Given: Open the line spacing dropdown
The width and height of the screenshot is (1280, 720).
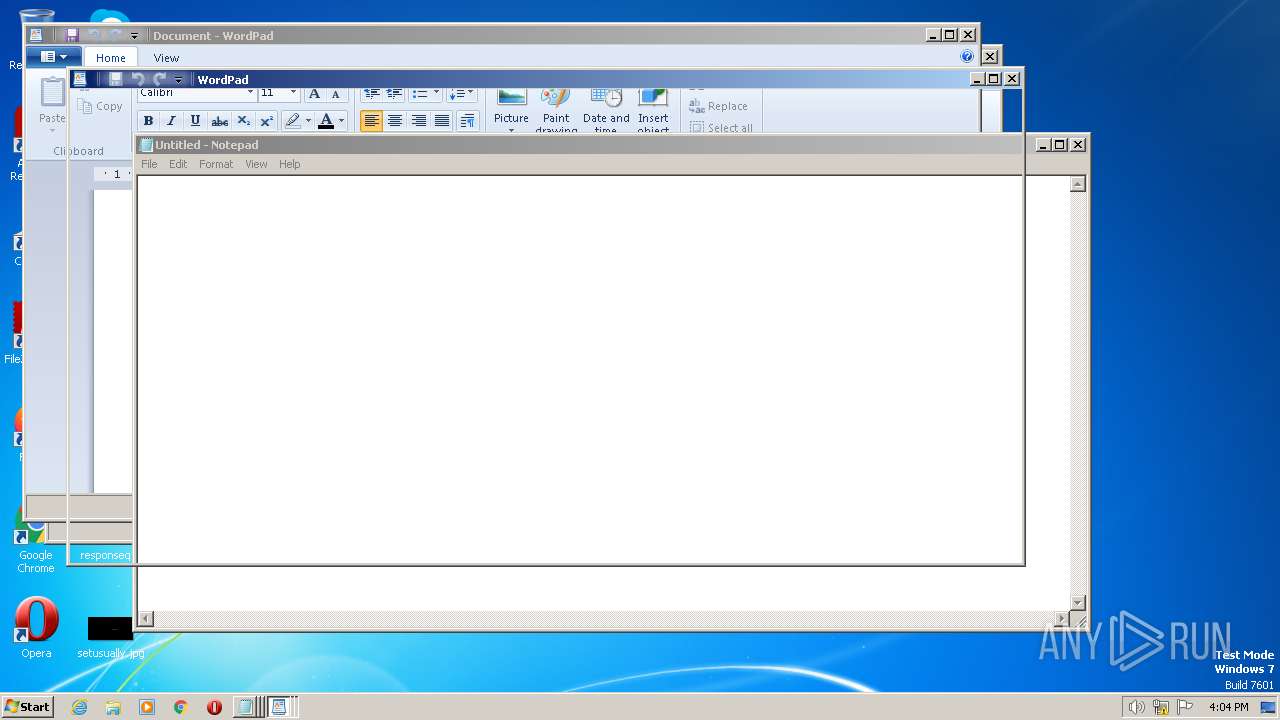Looking at the screenshot, I should coord(462,94).
